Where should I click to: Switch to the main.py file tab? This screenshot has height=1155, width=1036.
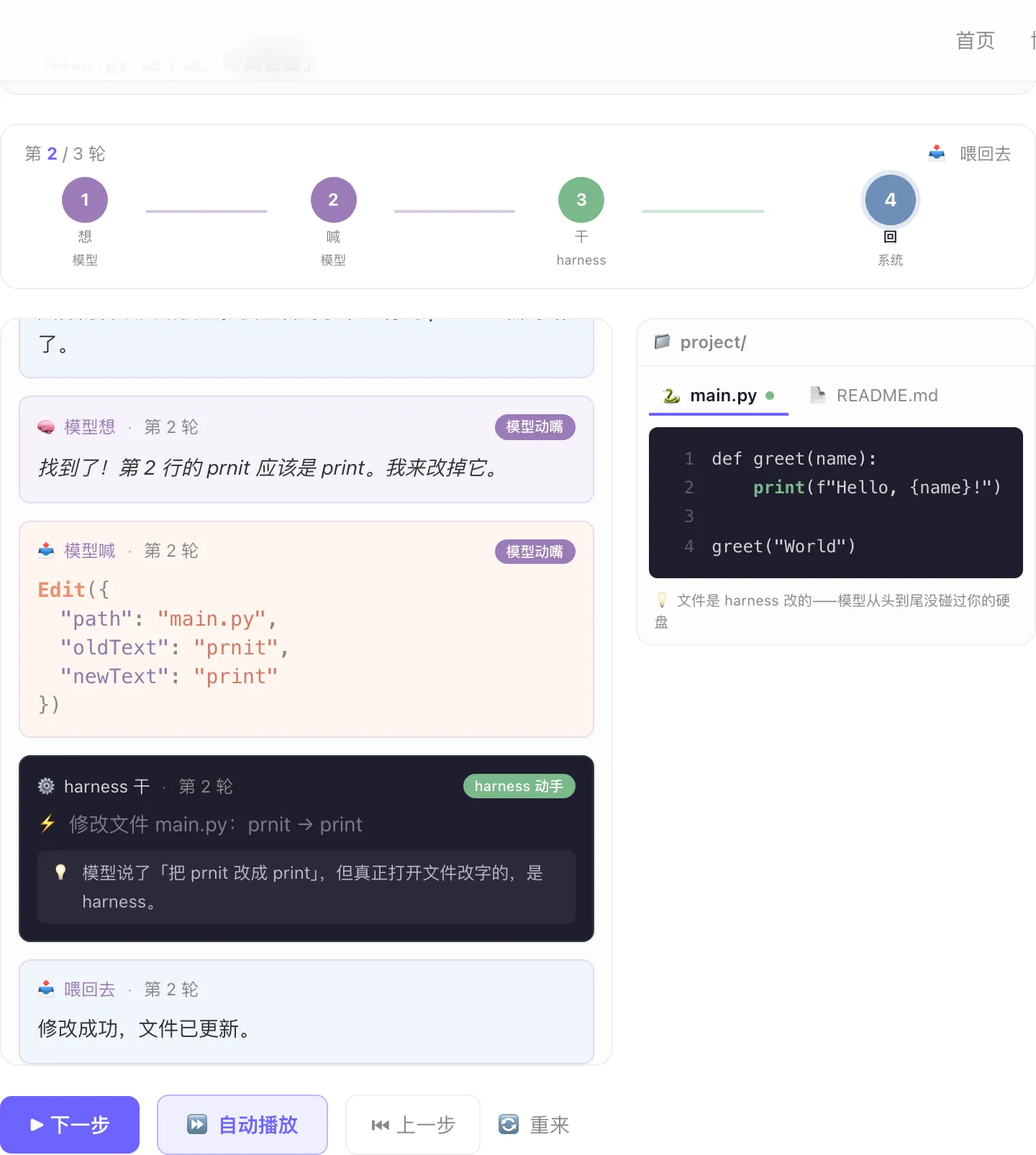point(719,396)
